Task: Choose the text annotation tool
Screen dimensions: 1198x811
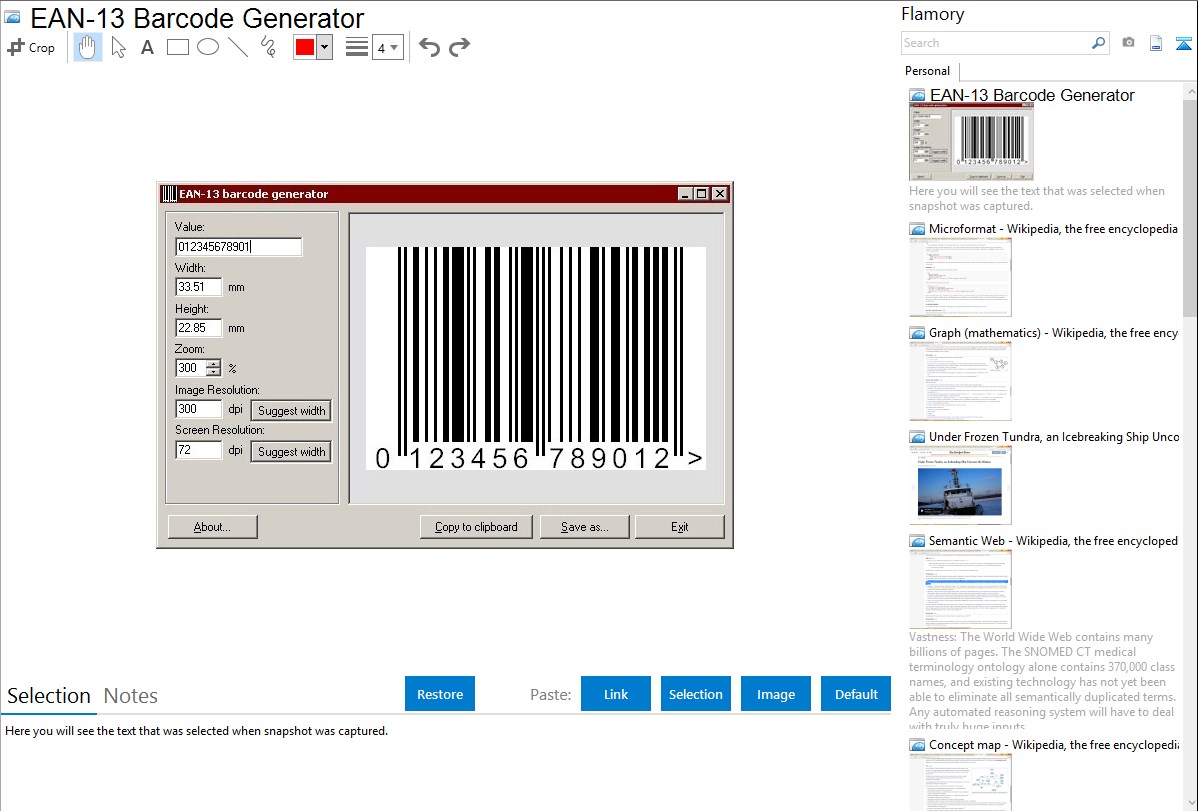Action: click(147, 47)
